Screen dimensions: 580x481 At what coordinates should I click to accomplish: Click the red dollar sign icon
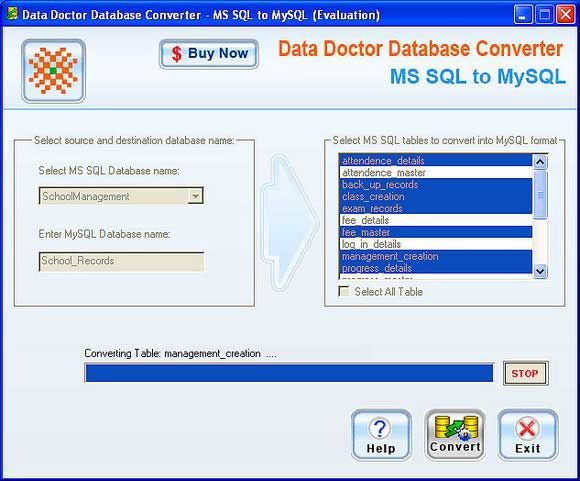point(177,54)
